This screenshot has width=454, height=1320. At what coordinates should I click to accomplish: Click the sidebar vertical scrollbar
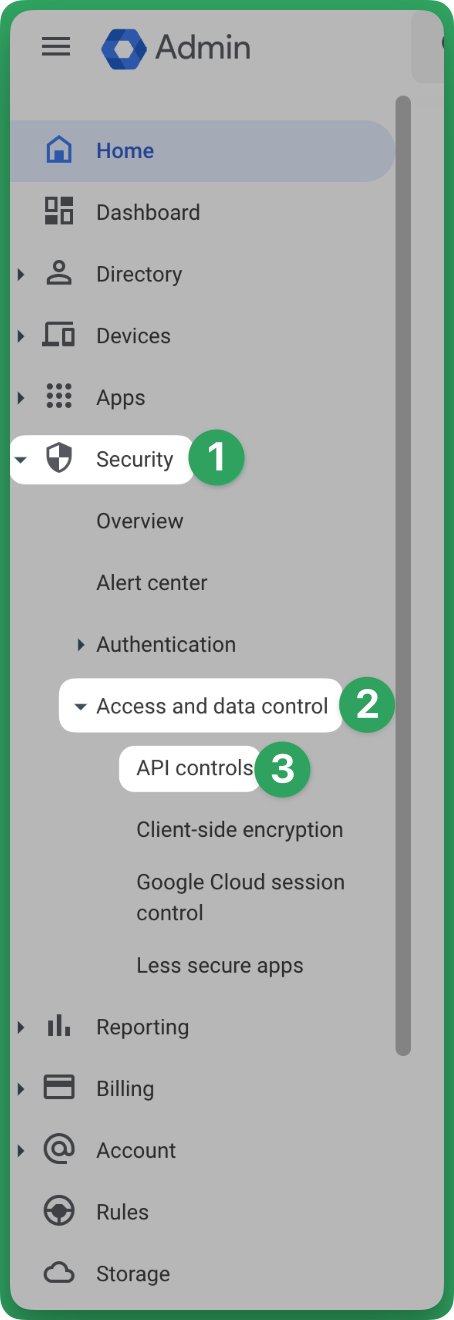(403, 575)
